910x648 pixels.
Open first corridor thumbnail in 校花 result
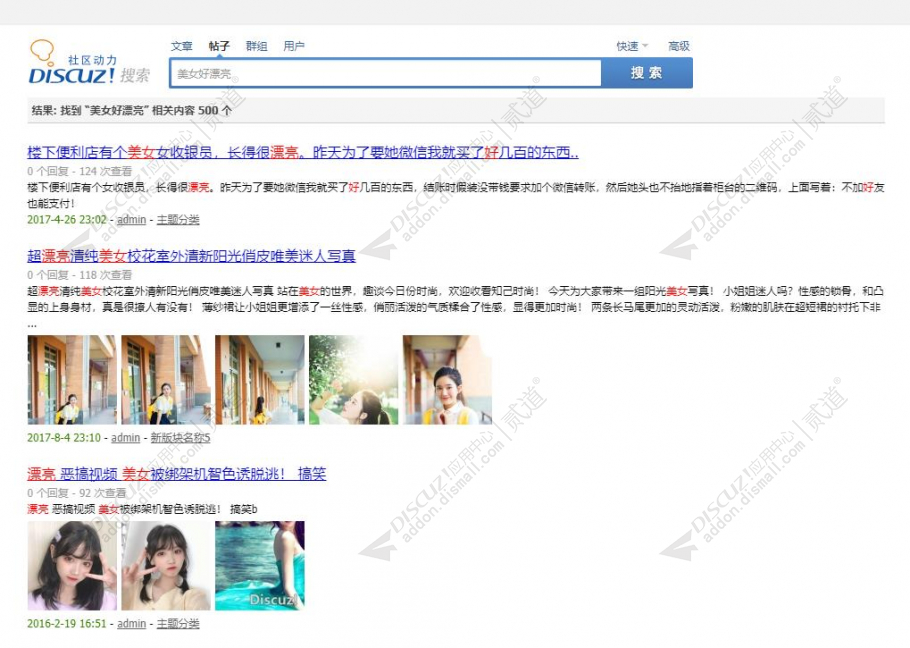pyautogui.click(x=72, y=380)
